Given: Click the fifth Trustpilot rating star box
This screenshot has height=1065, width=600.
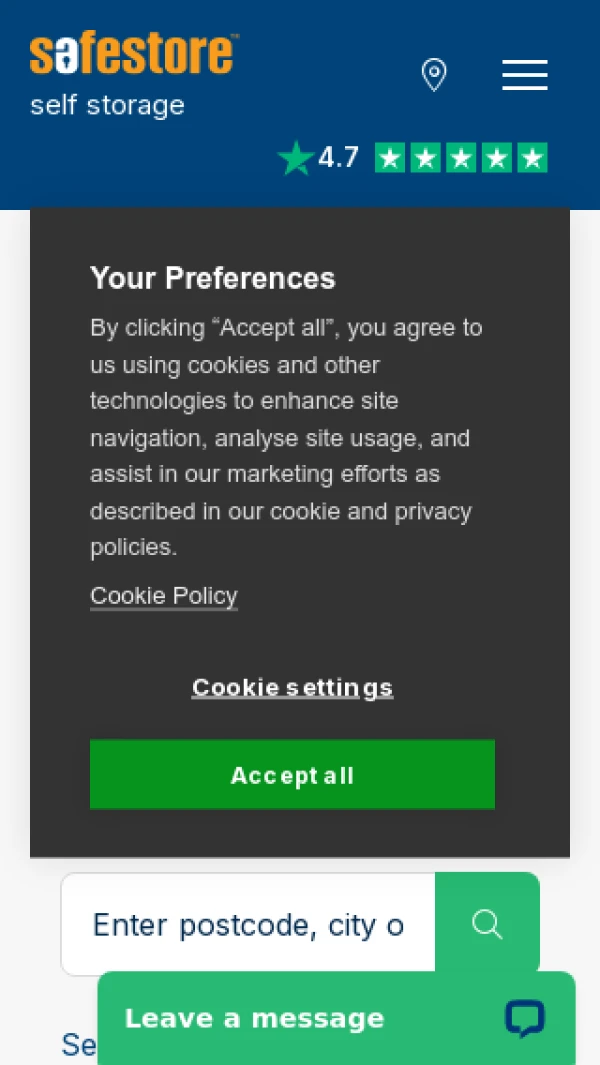Looking at the screenshot, I should click(x=532, y=158).
